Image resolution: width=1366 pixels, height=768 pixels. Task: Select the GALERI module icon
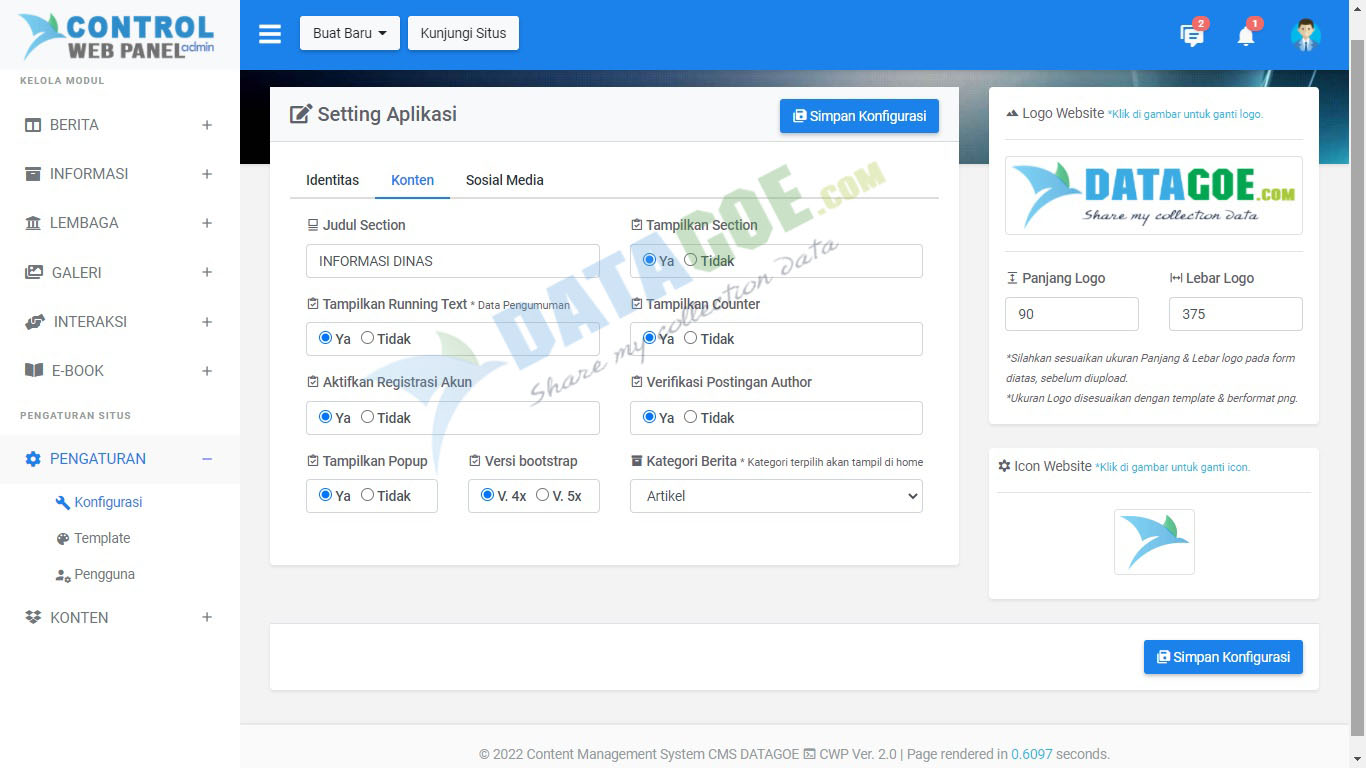pyautogui.click(x=32, y=272)
